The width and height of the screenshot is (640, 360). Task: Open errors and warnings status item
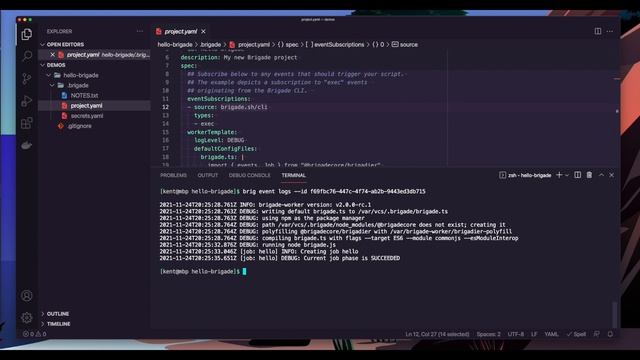[35, 334]
